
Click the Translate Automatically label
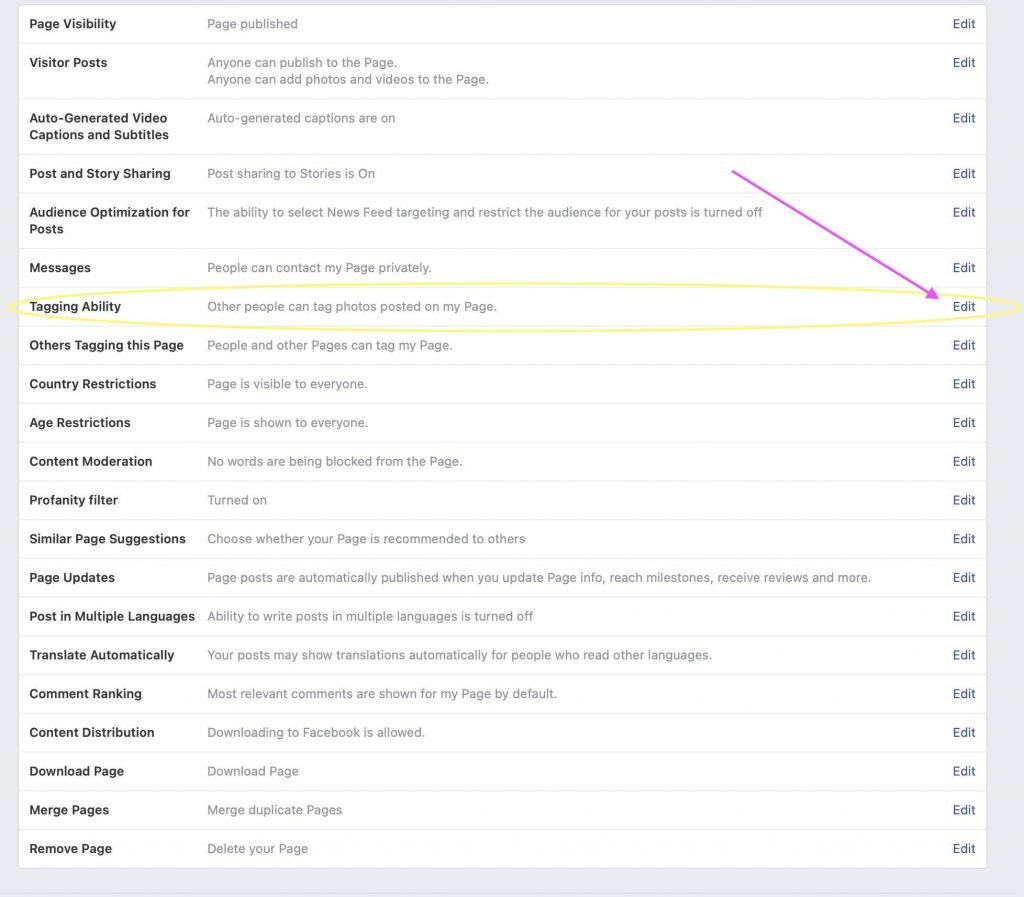102,655
